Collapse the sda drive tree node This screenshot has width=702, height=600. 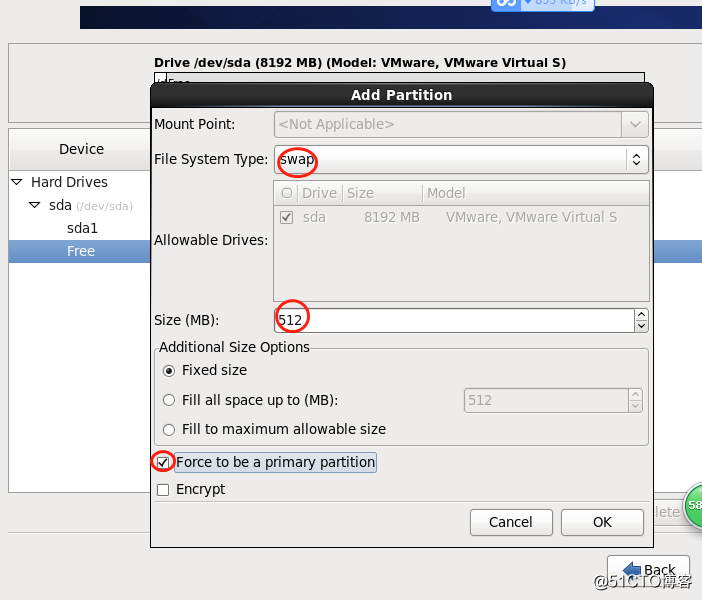click(34, 206)
